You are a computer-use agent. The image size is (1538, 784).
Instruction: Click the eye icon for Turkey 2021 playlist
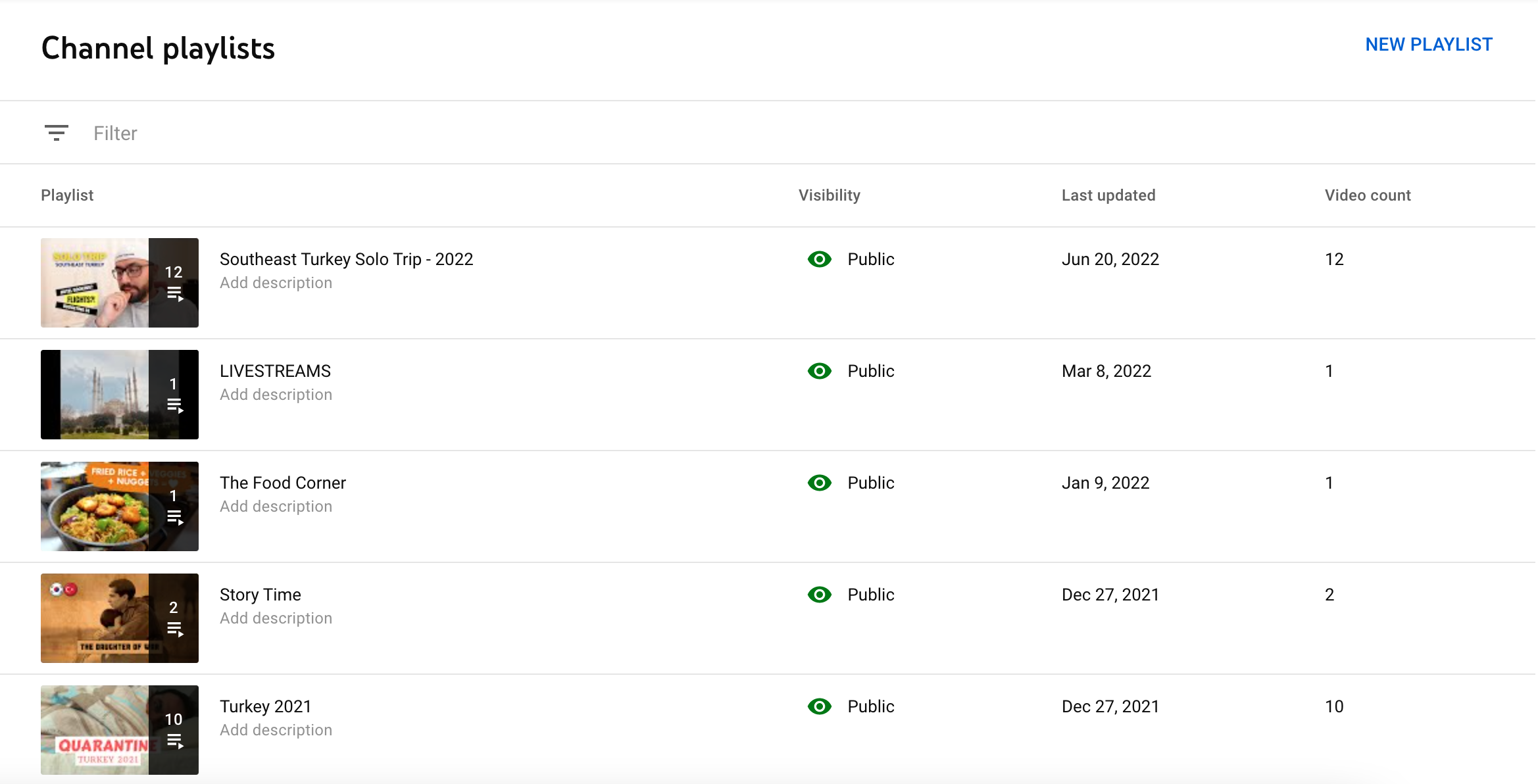pos(819,706)
